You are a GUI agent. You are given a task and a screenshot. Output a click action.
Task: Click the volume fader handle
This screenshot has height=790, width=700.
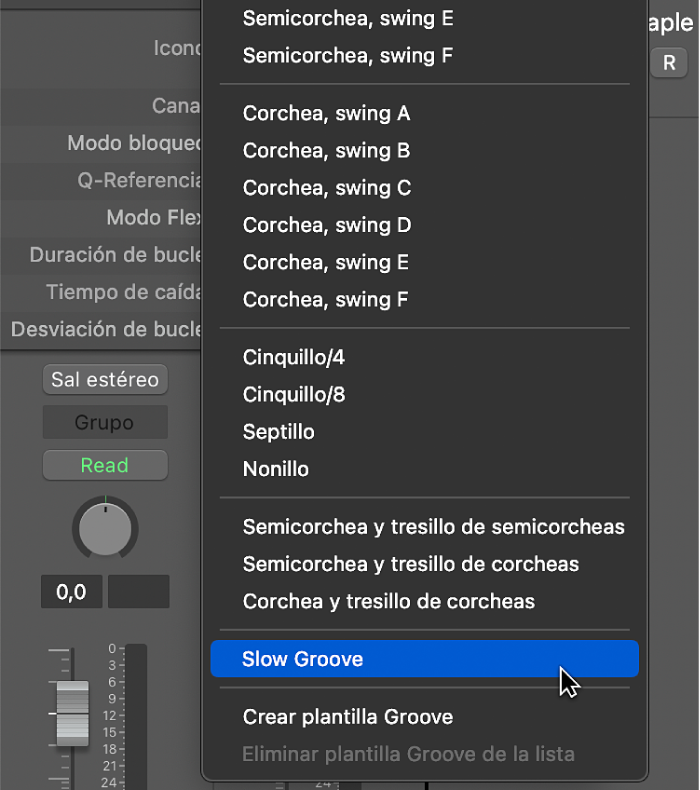click(x=72, y=713)
